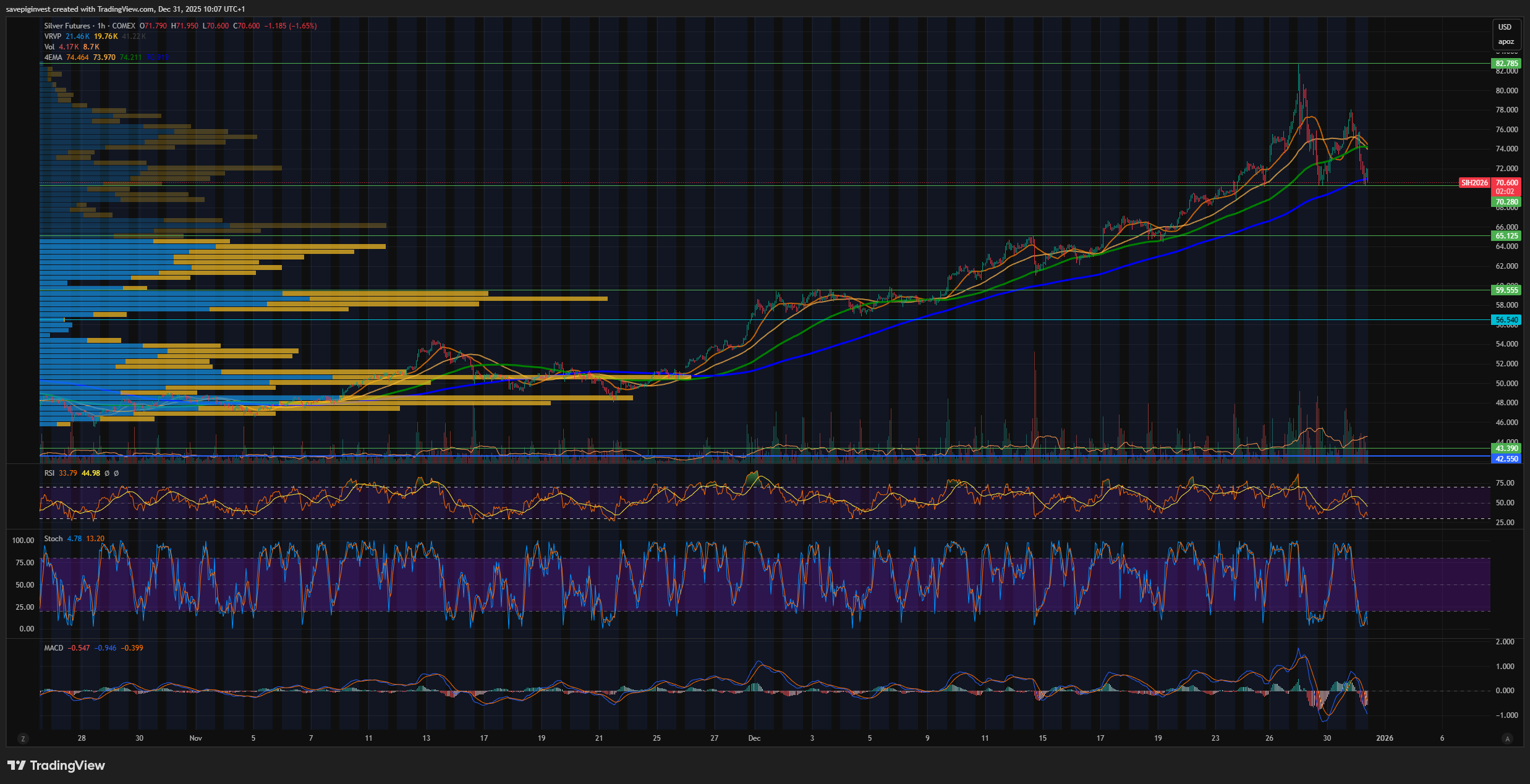
Task: Click the Stoch pane legend label
Action: coord(53,539)
